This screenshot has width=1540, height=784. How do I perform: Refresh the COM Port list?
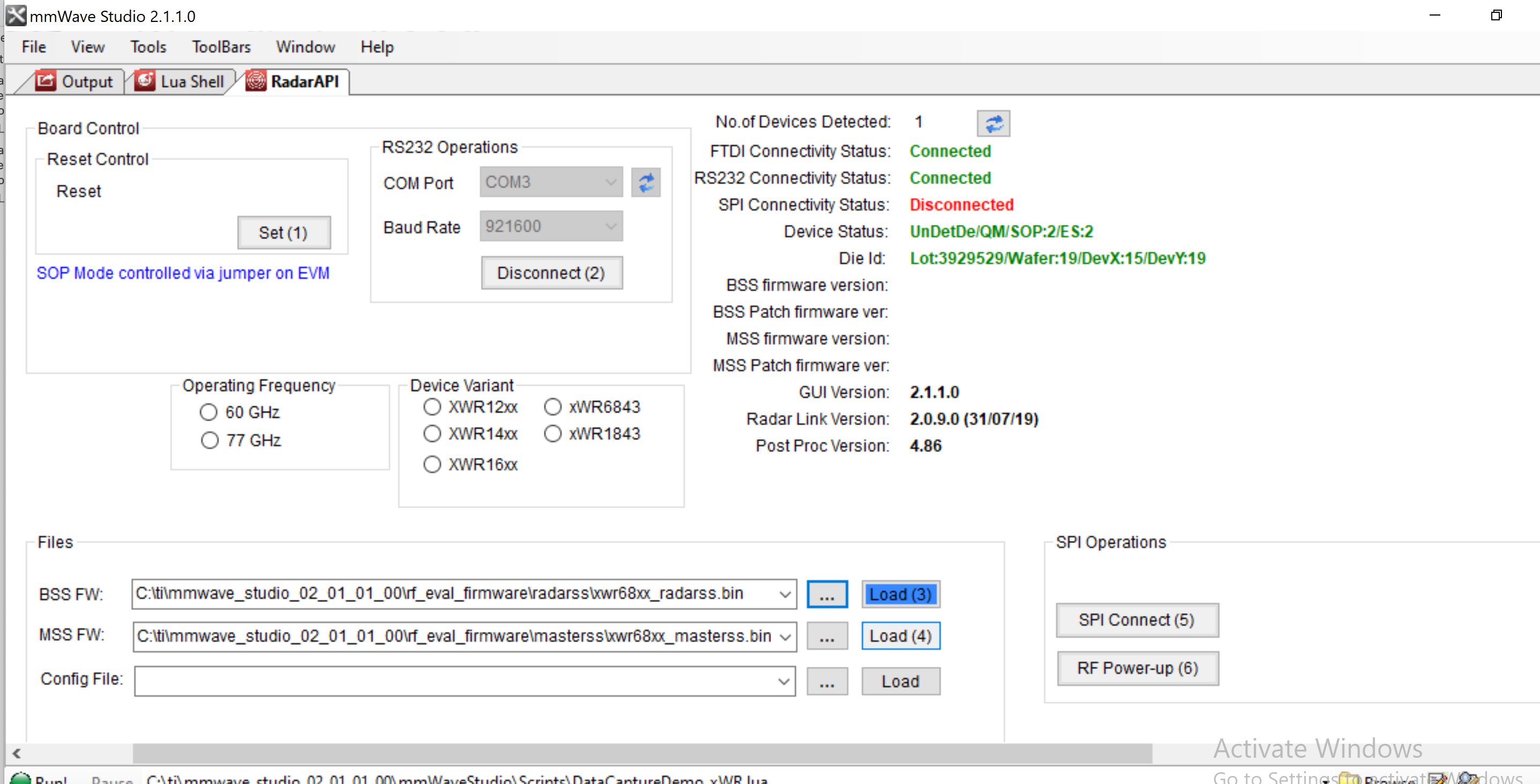pos(646,182)
